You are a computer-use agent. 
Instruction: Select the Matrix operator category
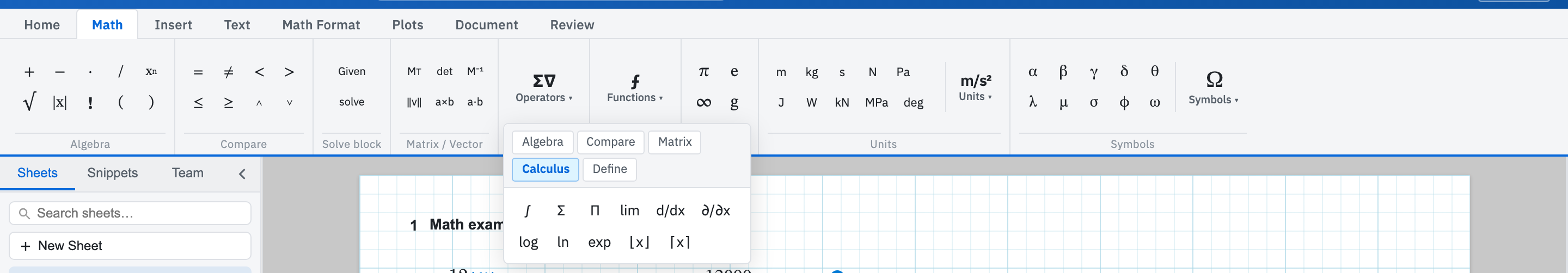pos(675,142)
